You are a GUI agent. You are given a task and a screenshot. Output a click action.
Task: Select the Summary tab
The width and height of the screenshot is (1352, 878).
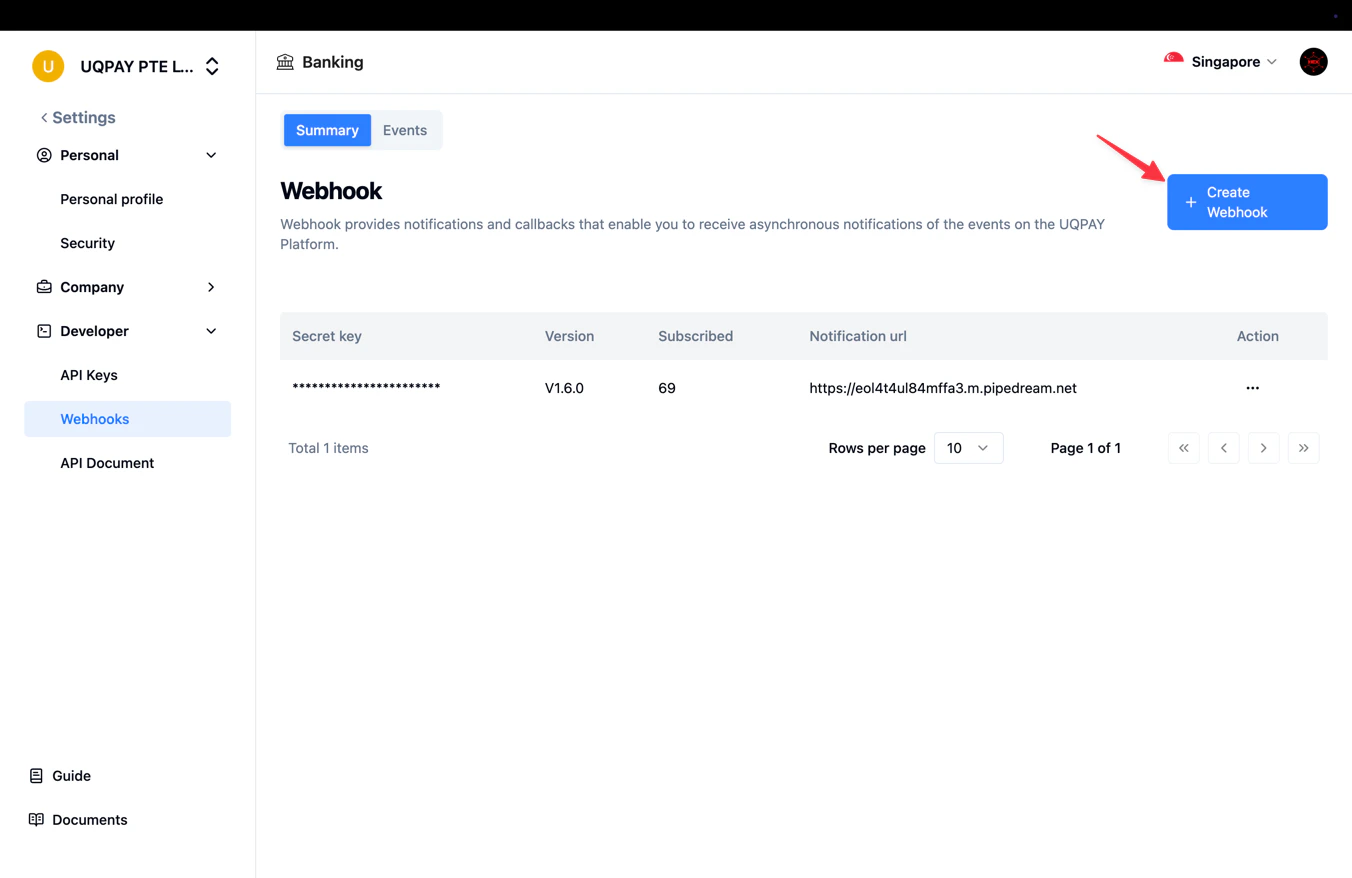coord(327,130)
